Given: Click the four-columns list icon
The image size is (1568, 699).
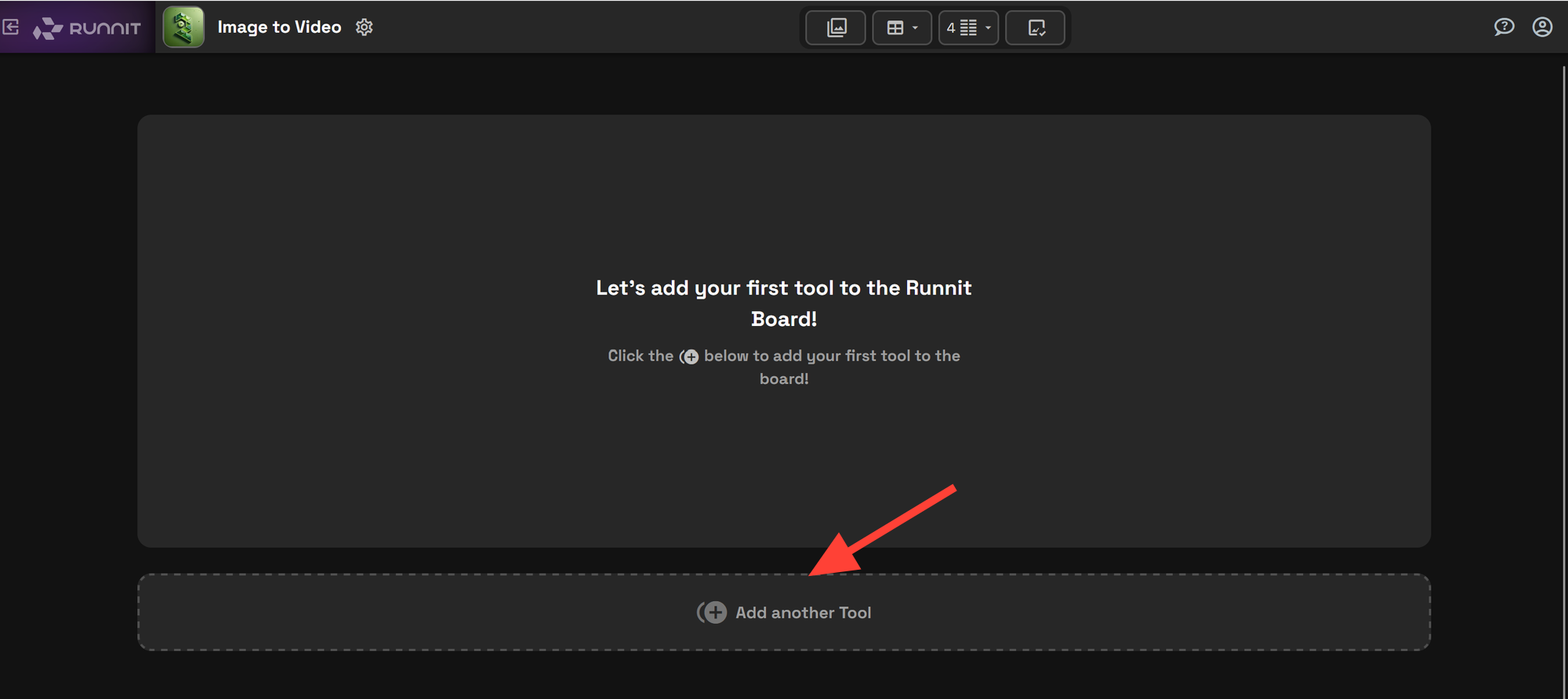Looking at the screenshot, I should click(x=969, y=28).
